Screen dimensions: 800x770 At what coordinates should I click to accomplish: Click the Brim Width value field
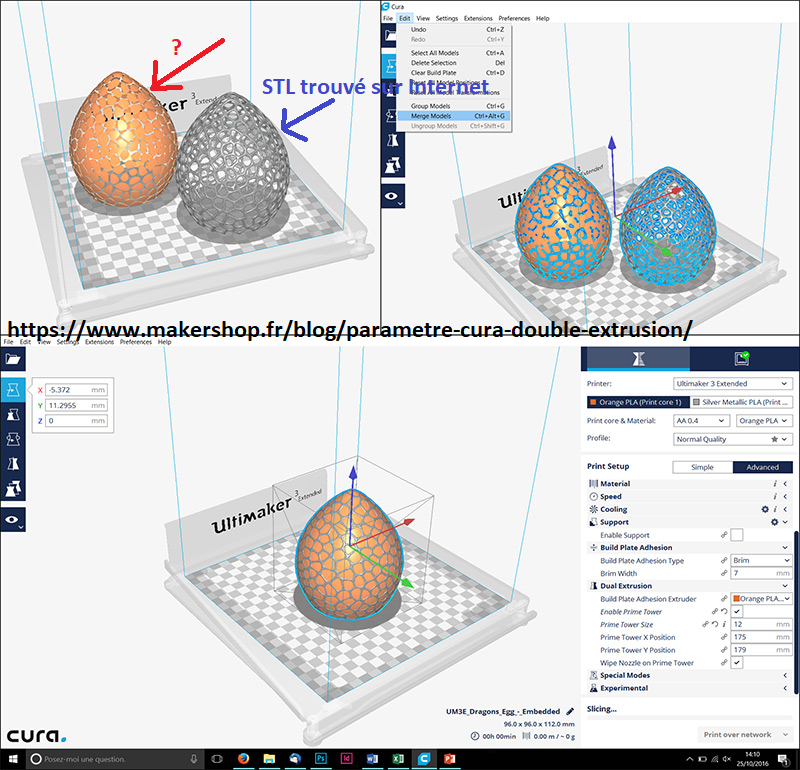(x=761, y=573)
